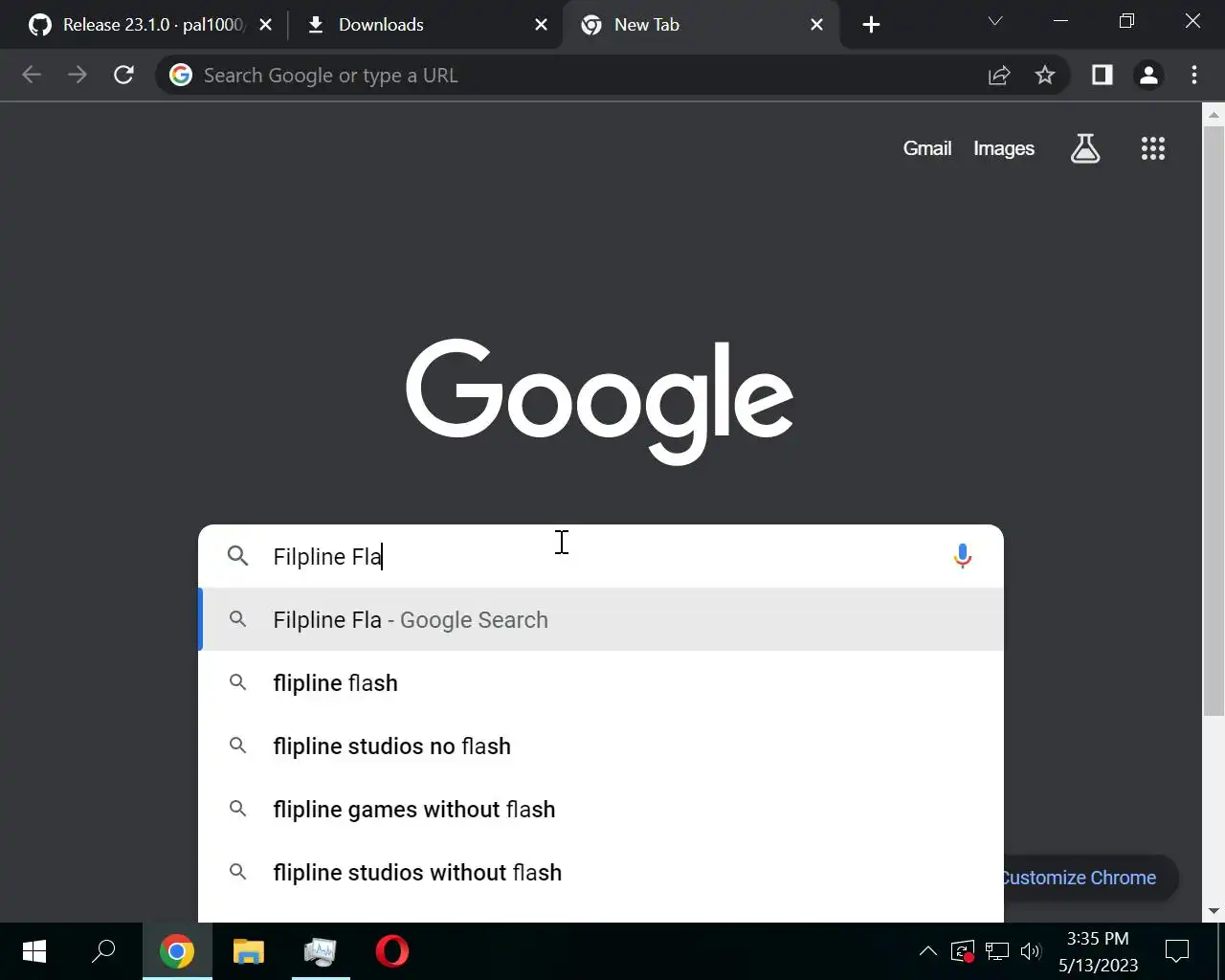Pick the 'flipline studios no flash' suggestion
This screenshot has width=1225, height=980.
[601, 746]
